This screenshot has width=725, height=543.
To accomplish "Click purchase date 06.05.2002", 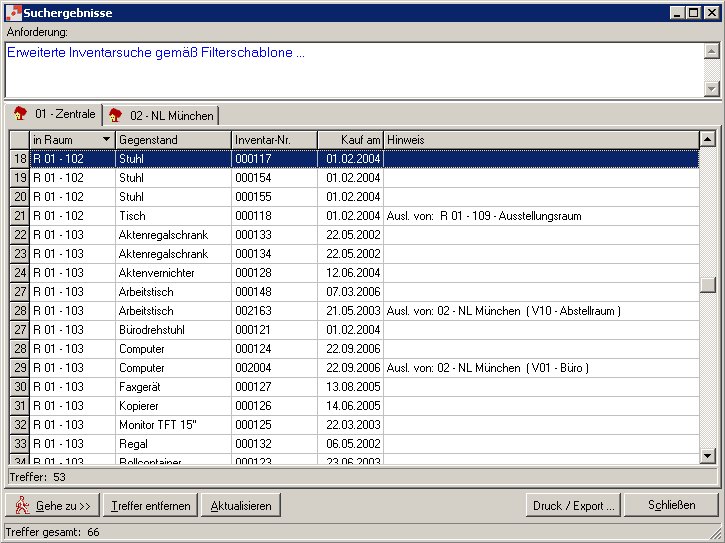I will tap(353, 444).
